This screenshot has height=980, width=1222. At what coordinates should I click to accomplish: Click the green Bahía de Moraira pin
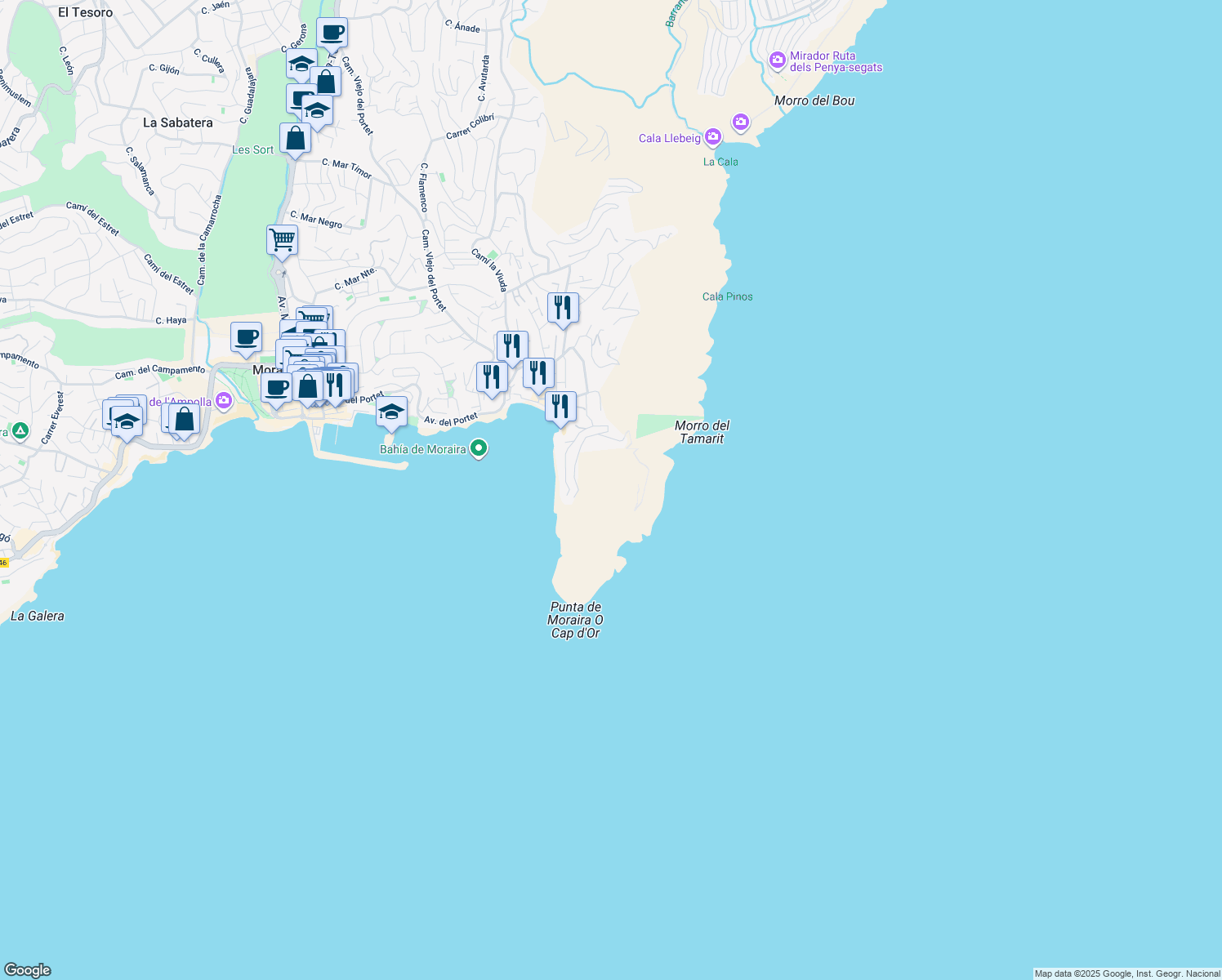tap(478, 448)
